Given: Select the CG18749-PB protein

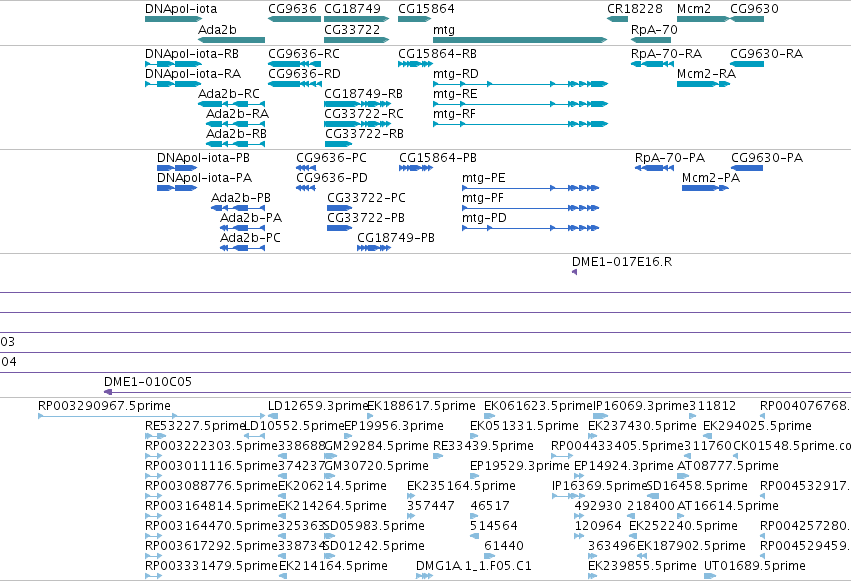Looking at the screenshot, I should click(374, 248).
